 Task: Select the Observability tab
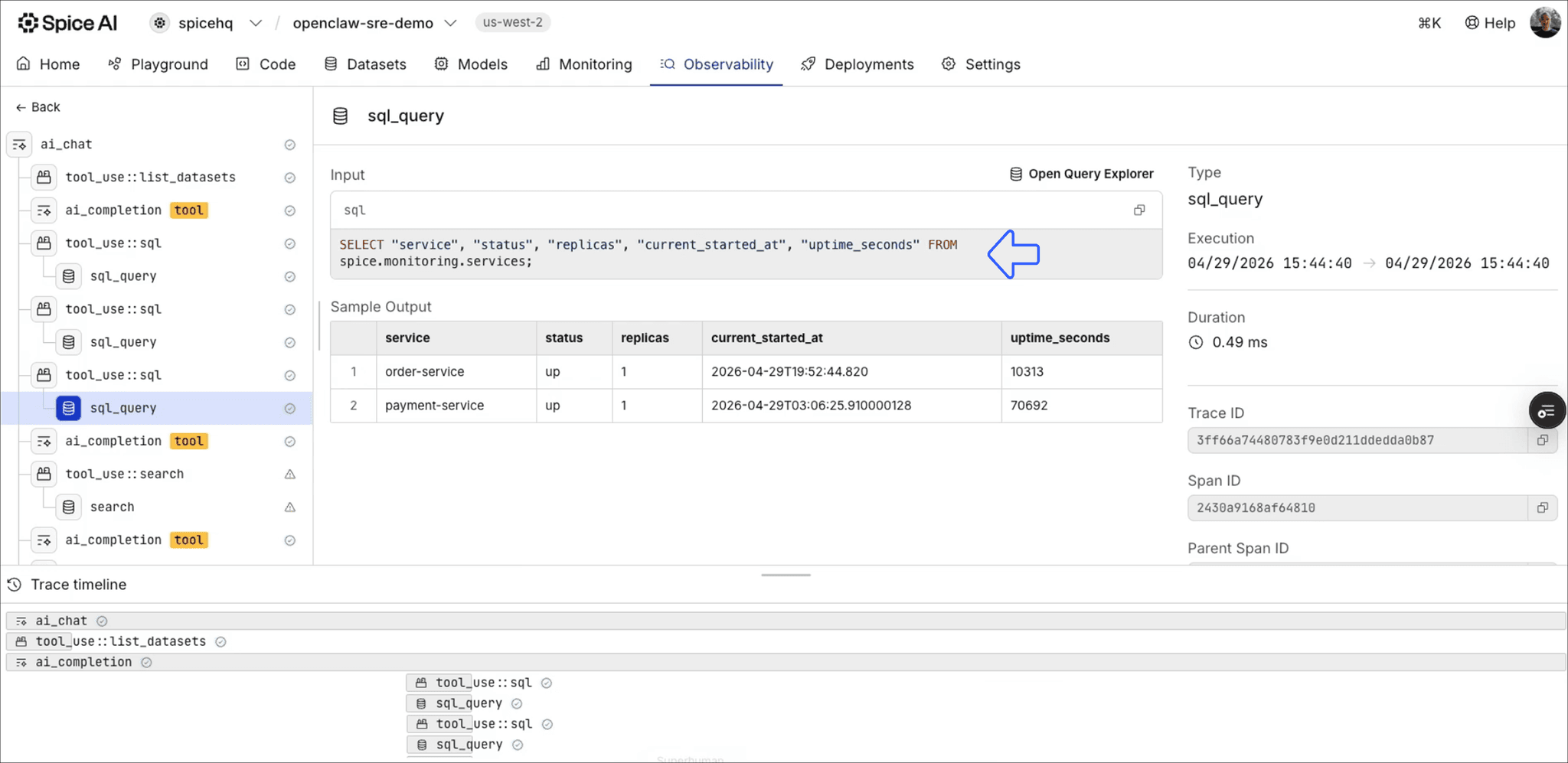click(x=717, y=64)
